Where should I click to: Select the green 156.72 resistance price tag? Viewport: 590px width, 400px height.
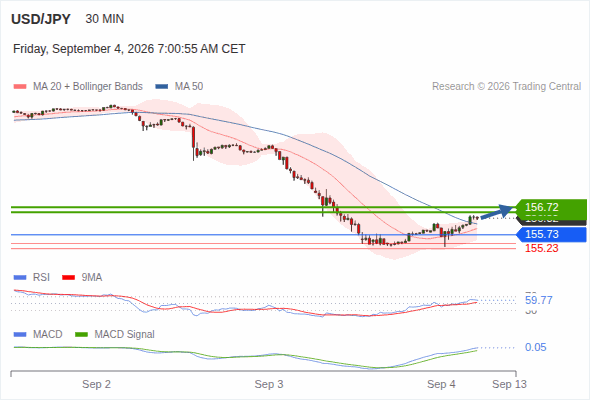click(x=551, y=207)
